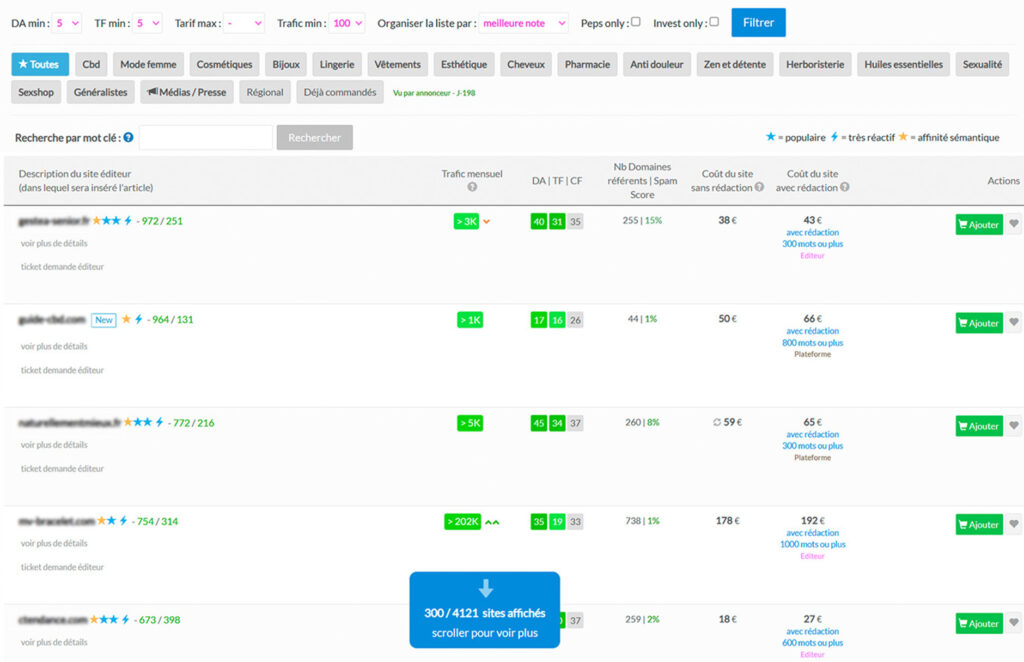Expand voir plus de détails in the 964 / 131 row
1024x662 pixels.
click(54, 347)
